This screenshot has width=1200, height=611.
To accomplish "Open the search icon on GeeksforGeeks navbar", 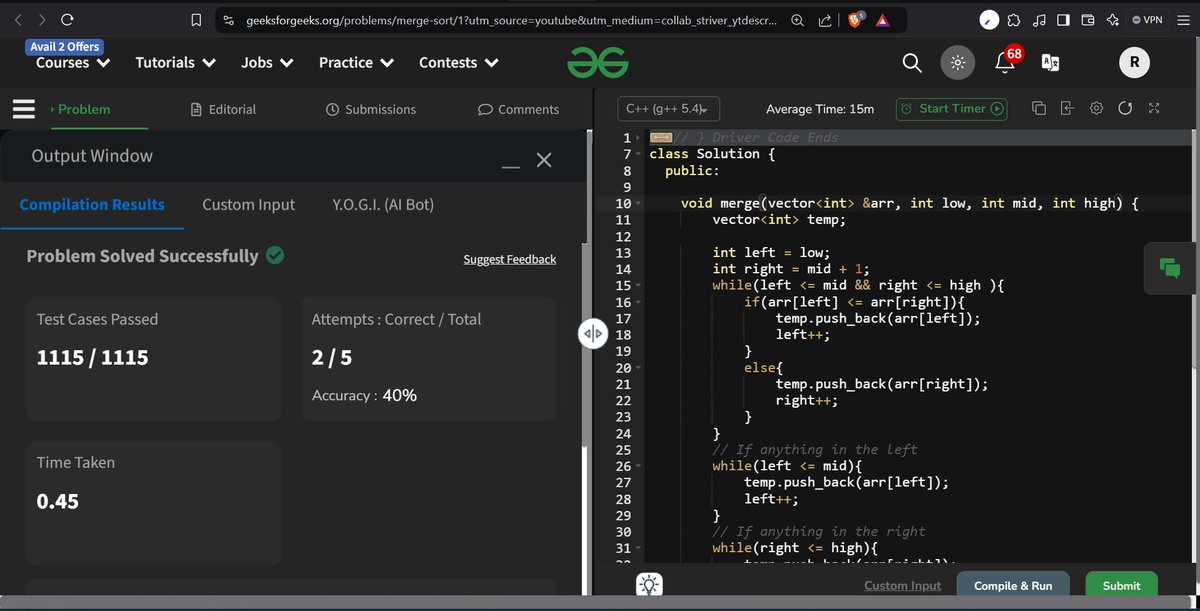I will click(911, 62).
